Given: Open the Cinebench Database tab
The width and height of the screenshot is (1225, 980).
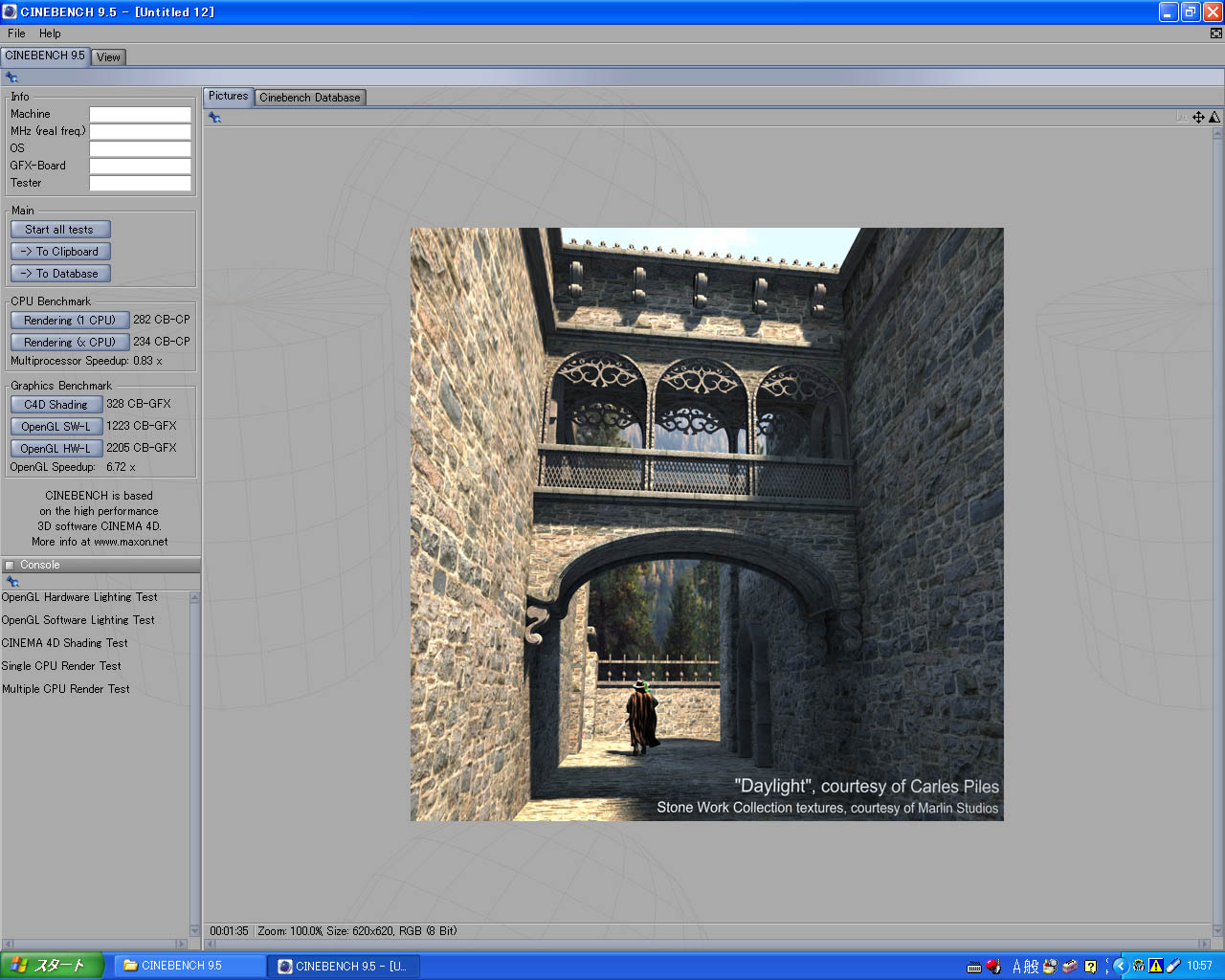Looking at the screenshot, I should pos(310,98).
